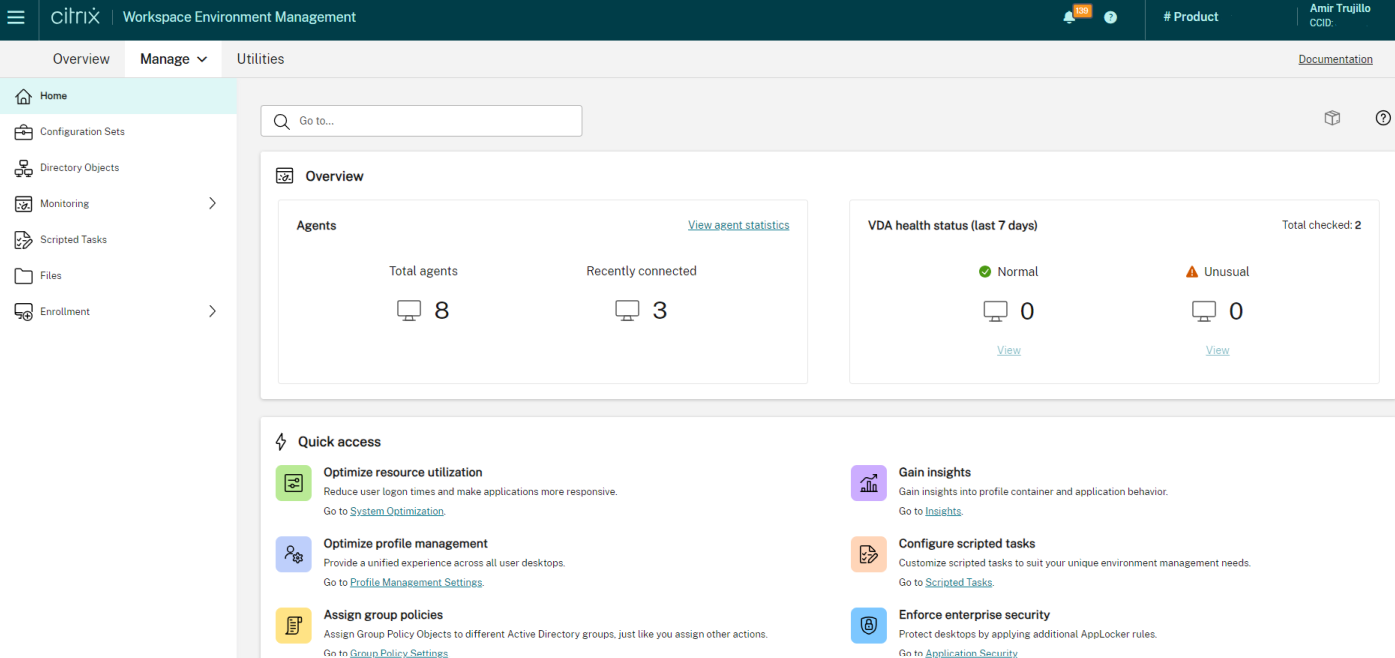Switch to the Utilities tab
Screen dimensions: 1395x658
tap(260, 59)
